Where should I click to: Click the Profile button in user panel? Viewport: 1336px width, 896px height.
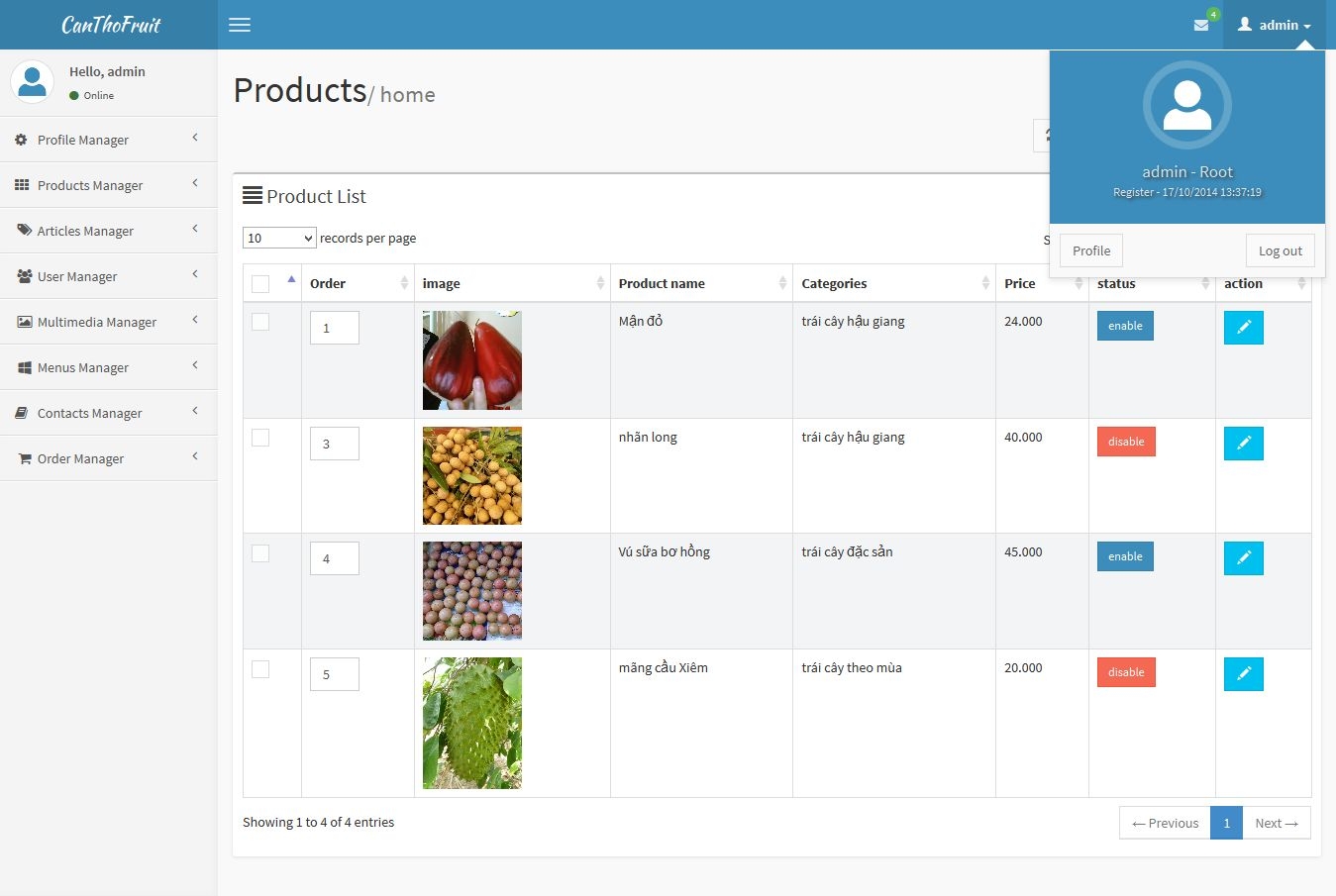1091,250
